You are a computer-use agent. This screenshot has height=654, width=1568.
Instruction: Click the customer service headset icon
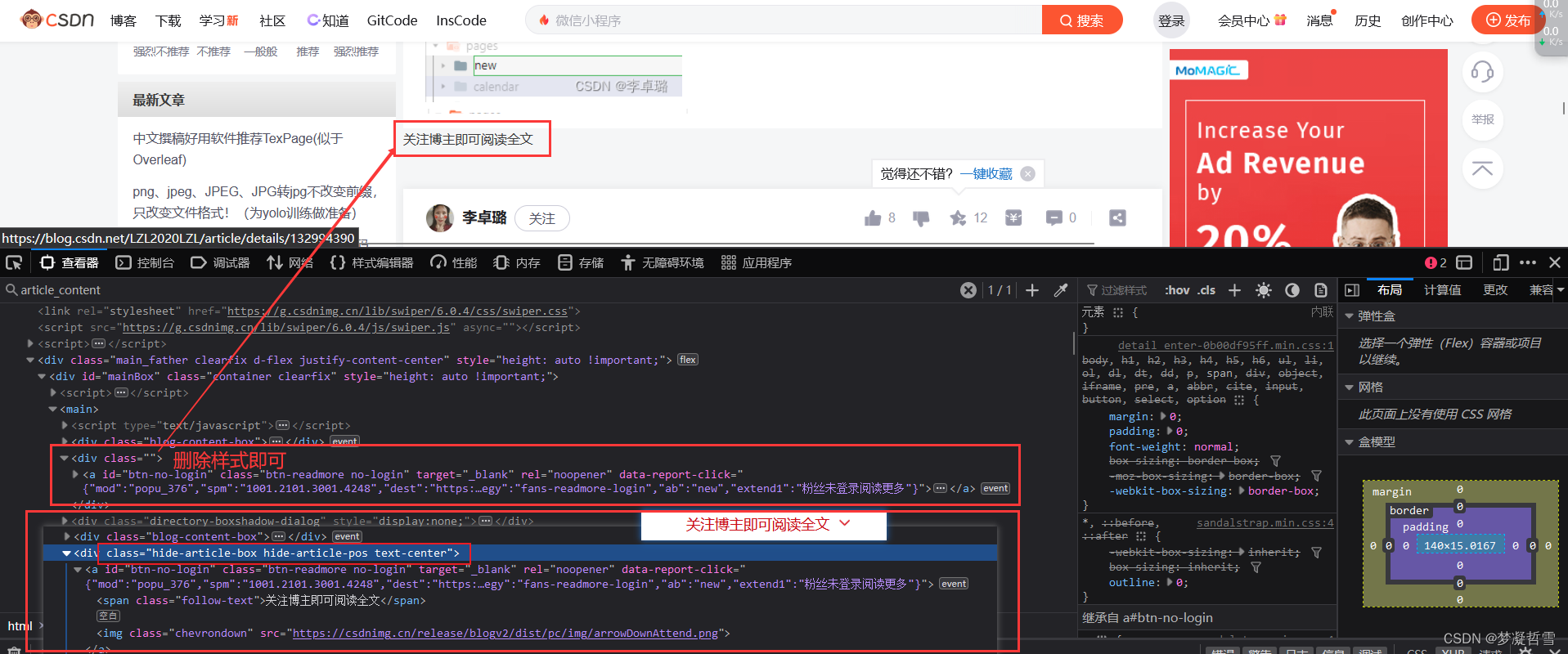[1482, 72]
